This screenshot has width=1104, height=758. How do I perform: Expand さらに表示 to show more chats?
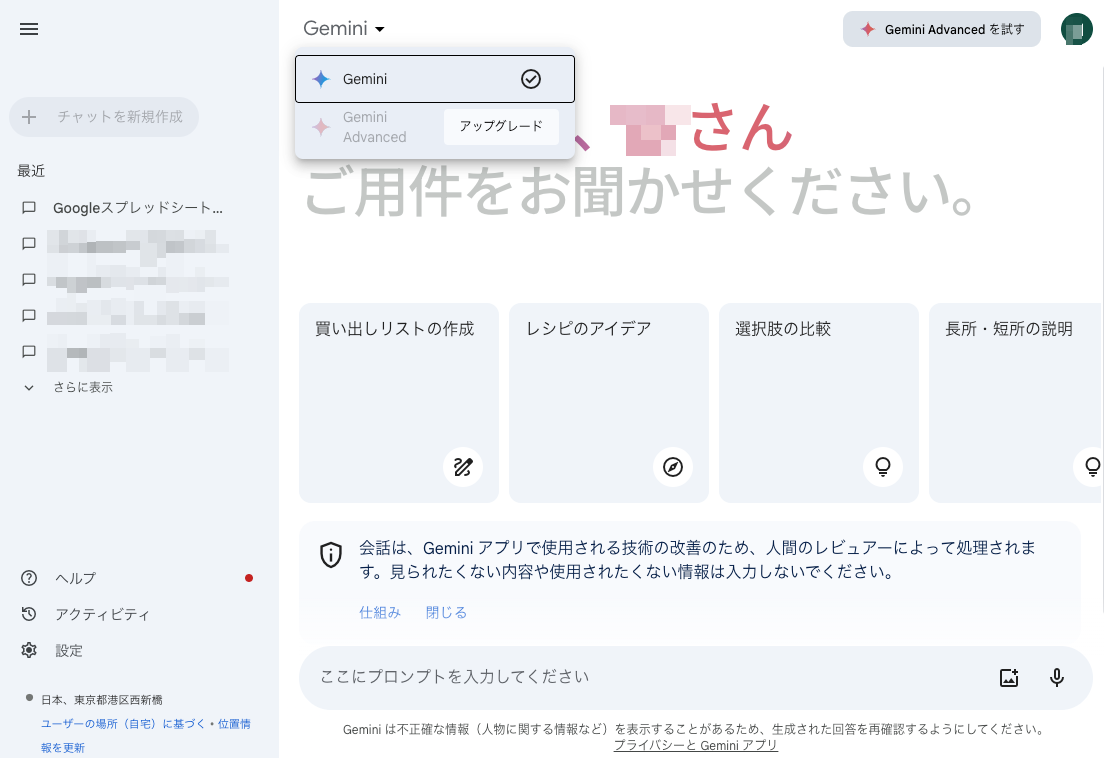(x=82, y=387)
